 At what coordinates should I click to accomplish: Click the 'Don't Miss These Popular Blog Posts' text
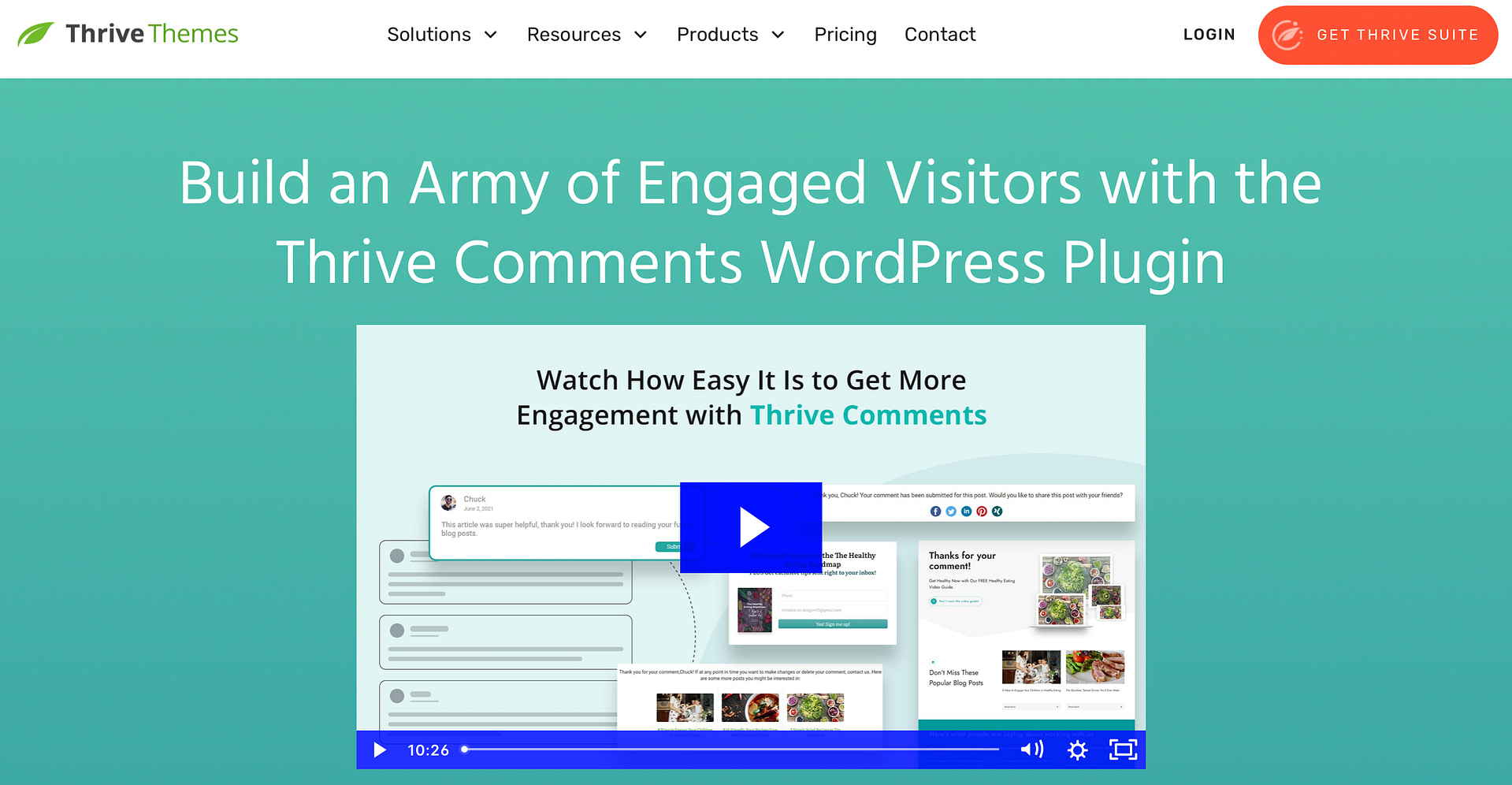pyautogui.click(x=956, y=678)
